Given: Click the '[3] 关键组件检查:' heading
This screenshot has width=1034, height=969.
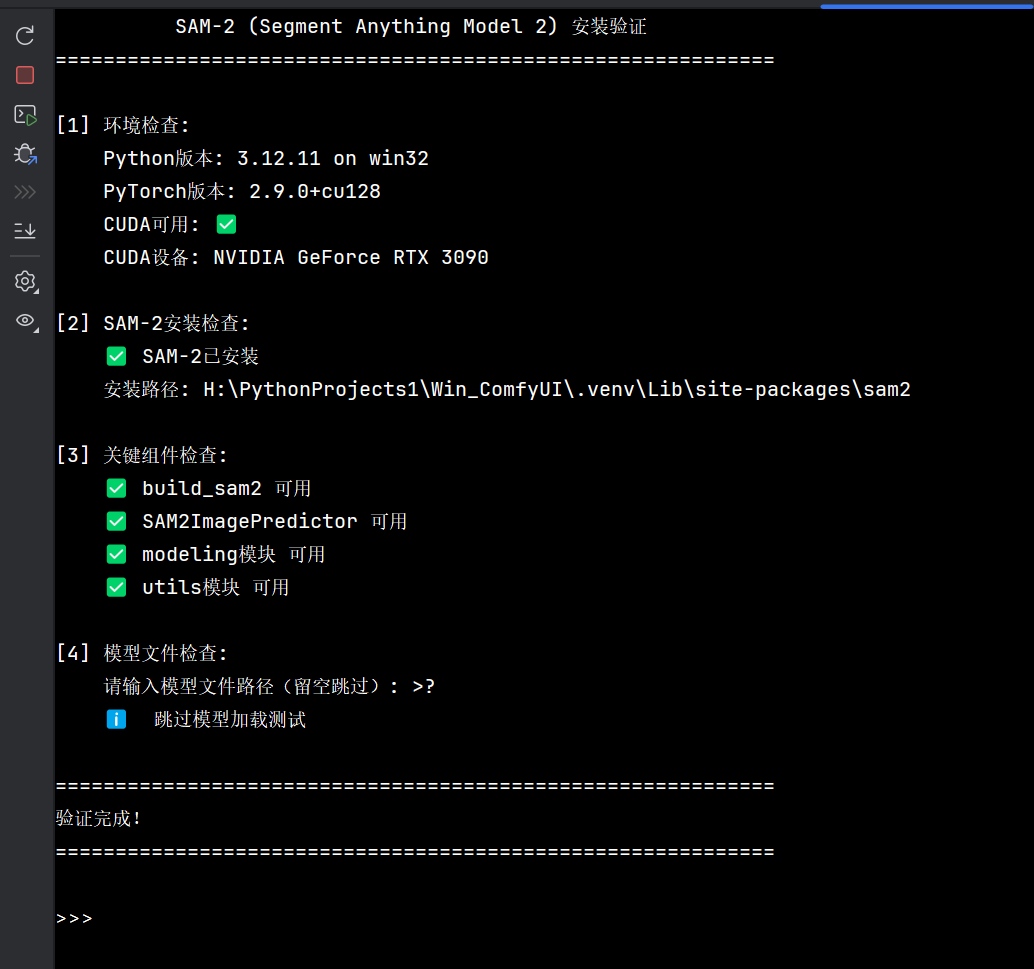Looking at the screenshot, I should coord(142,455).
